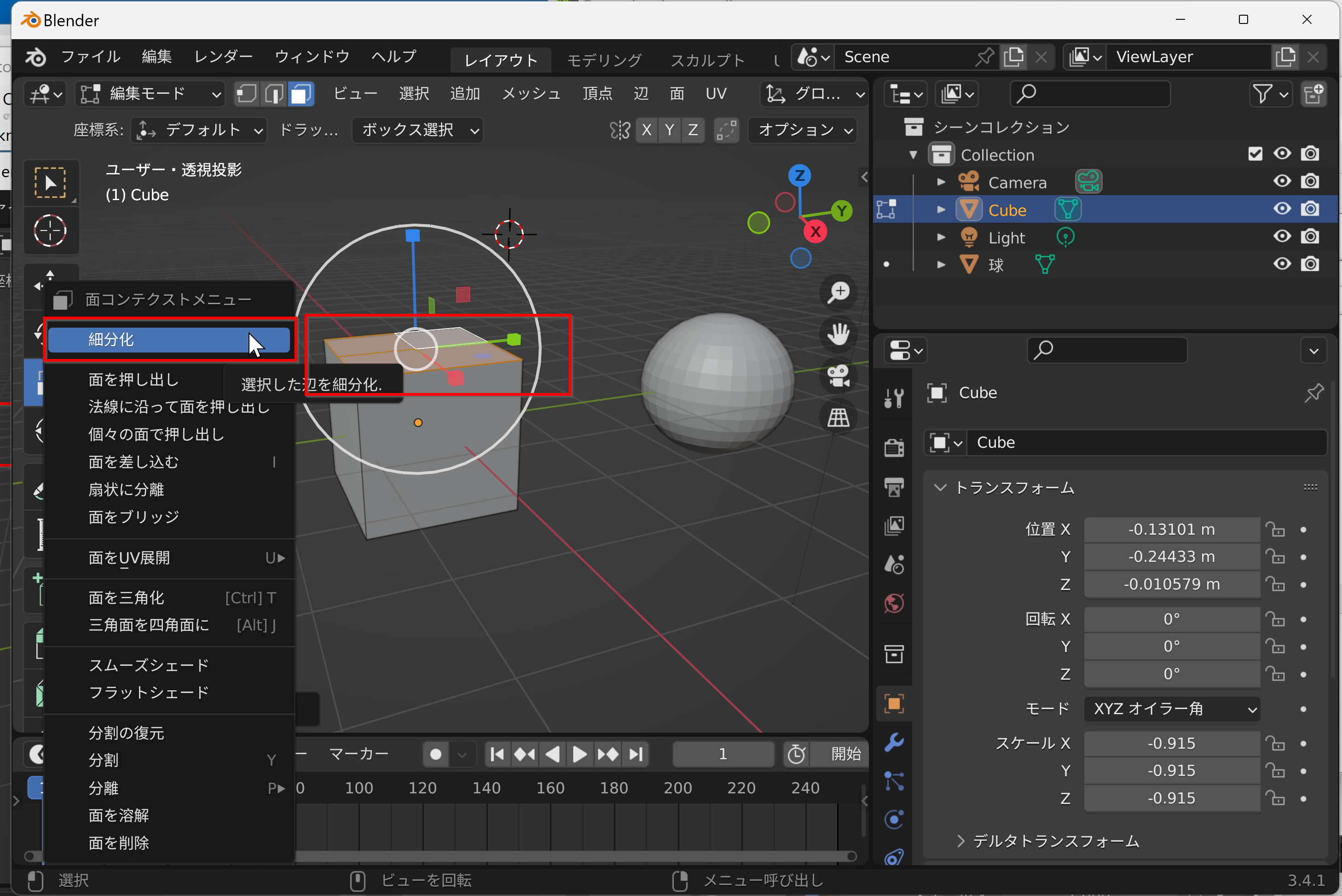1342x896 pixels.
Task: Select vertex selection mode icon
Action: pyautogui.click(x=247, y=94)
